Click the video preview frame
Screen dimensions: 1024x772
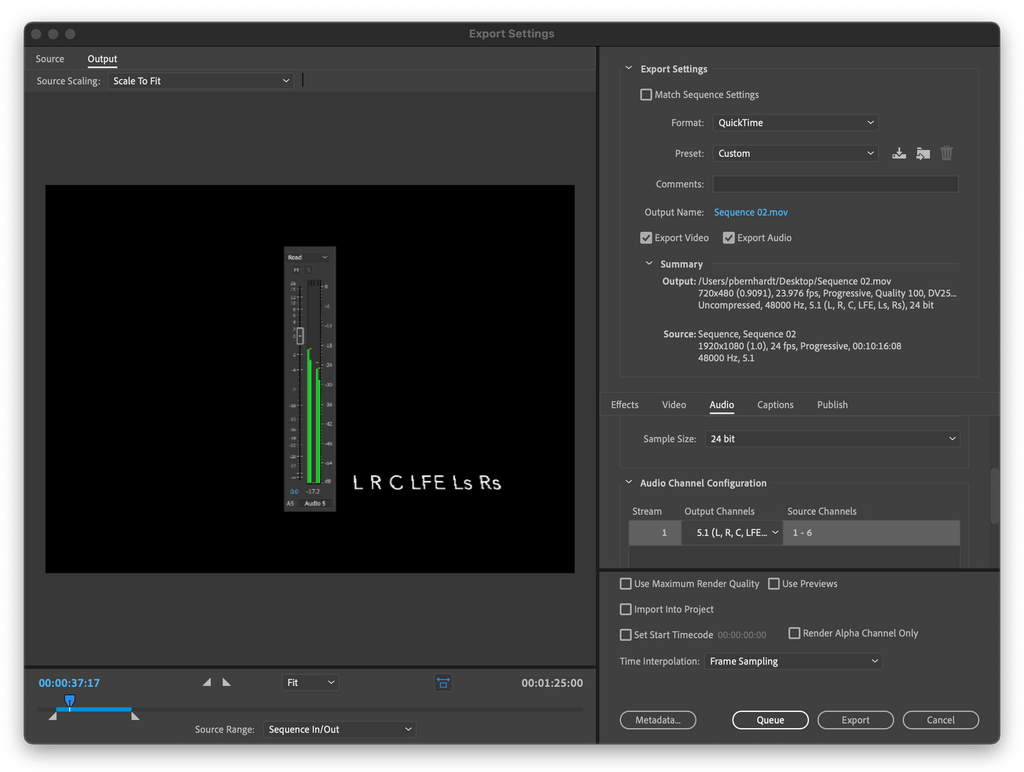310,379
